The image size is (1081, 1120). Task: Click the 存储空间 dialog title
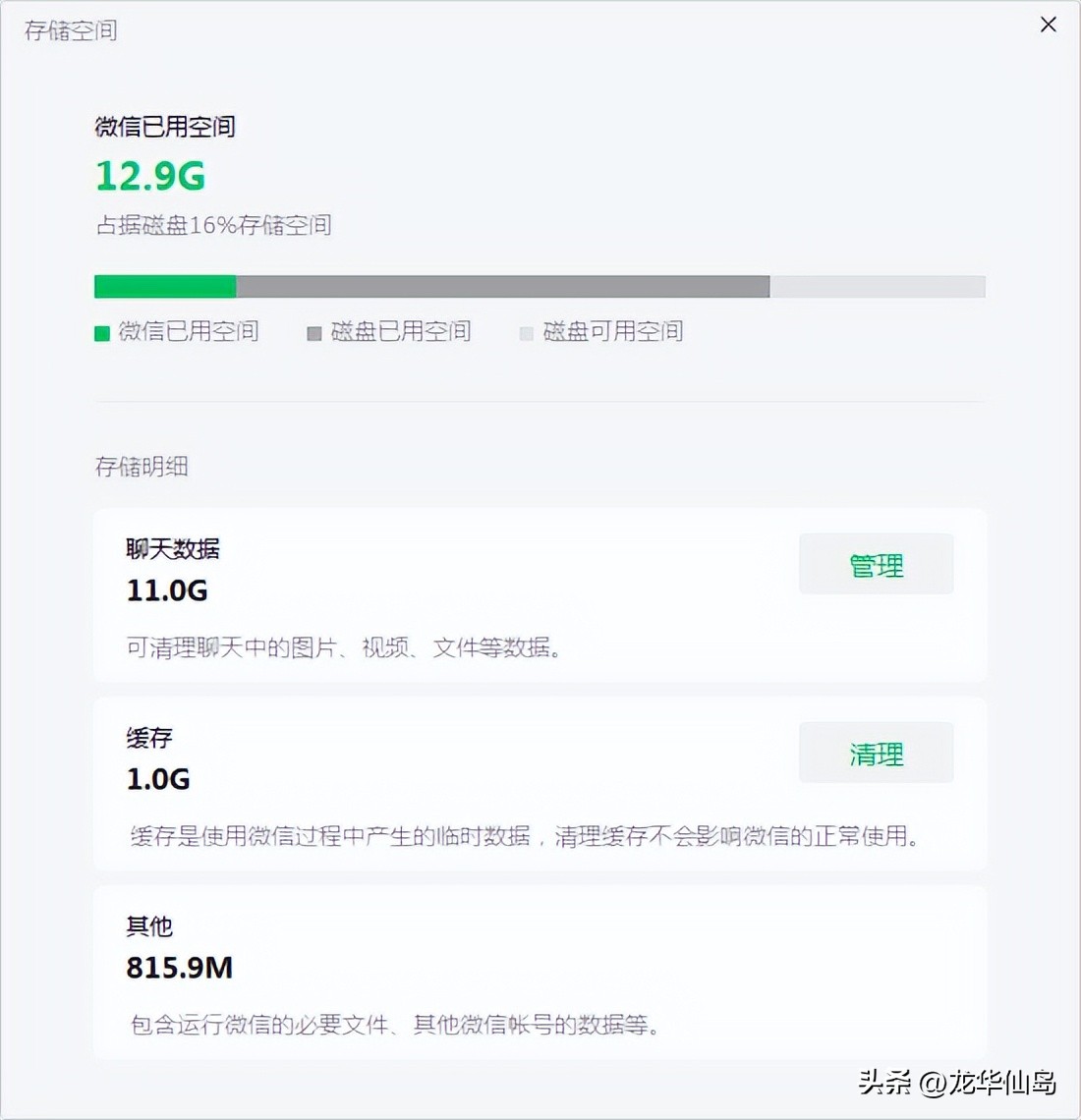point(69,30)
